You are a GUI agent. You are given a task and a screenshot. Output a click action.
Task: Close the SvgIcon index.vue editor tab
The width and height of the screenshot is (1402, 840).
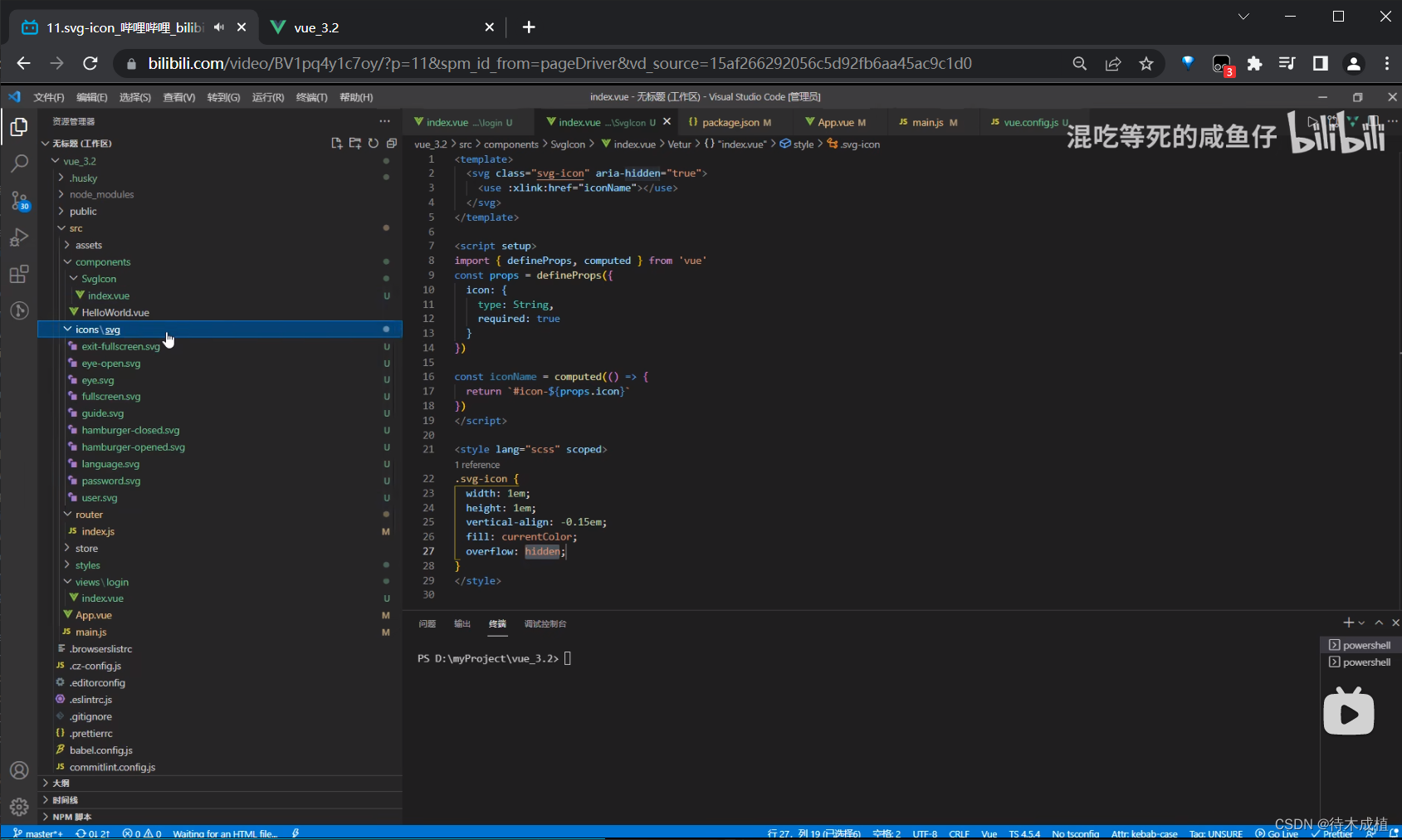tap(667, 122)
